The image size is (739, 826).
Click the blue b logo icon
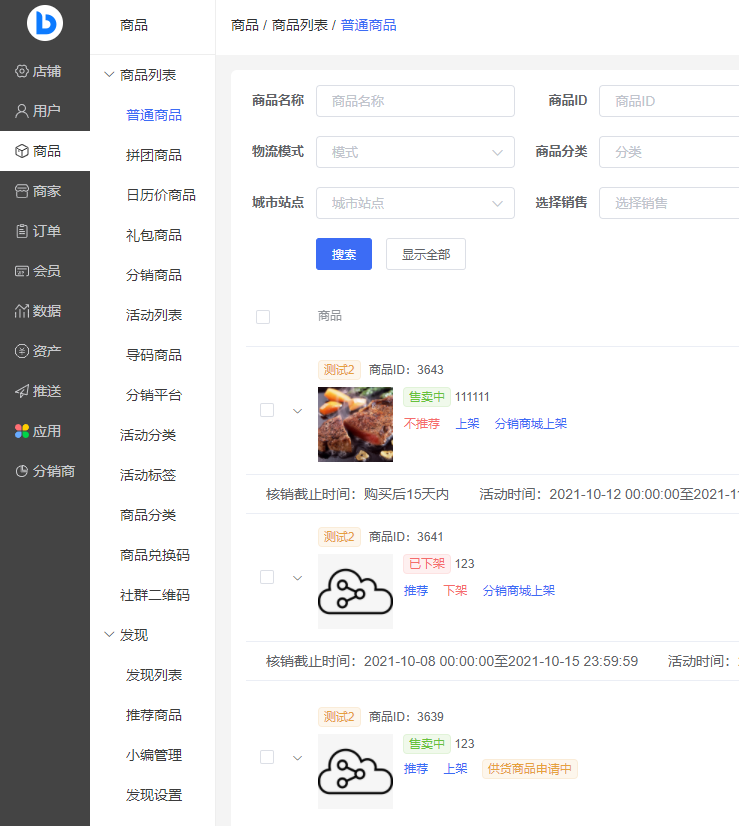pos(45,23)
